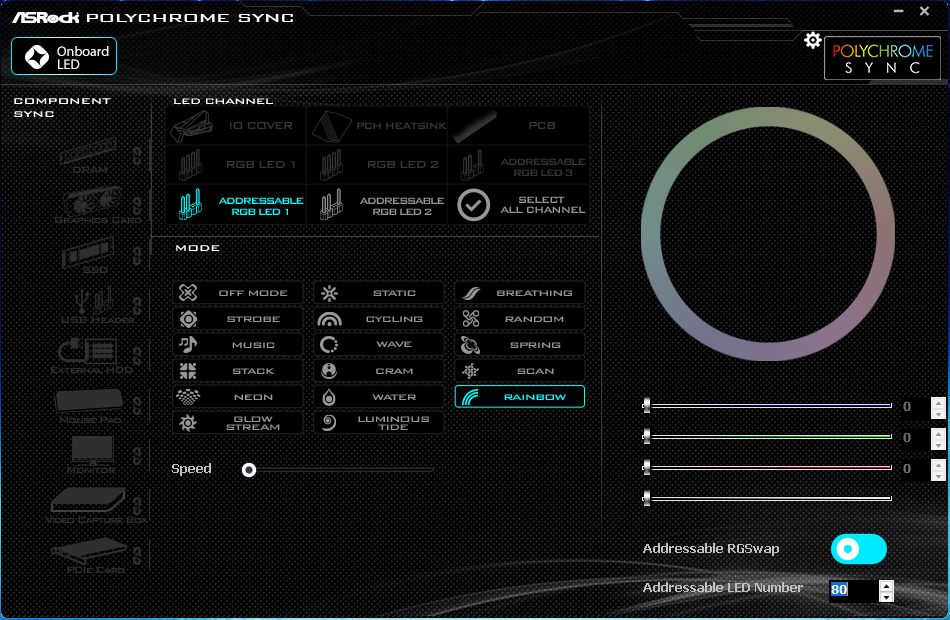Select the Neon mode icon
950x620 pixels.
188,397
